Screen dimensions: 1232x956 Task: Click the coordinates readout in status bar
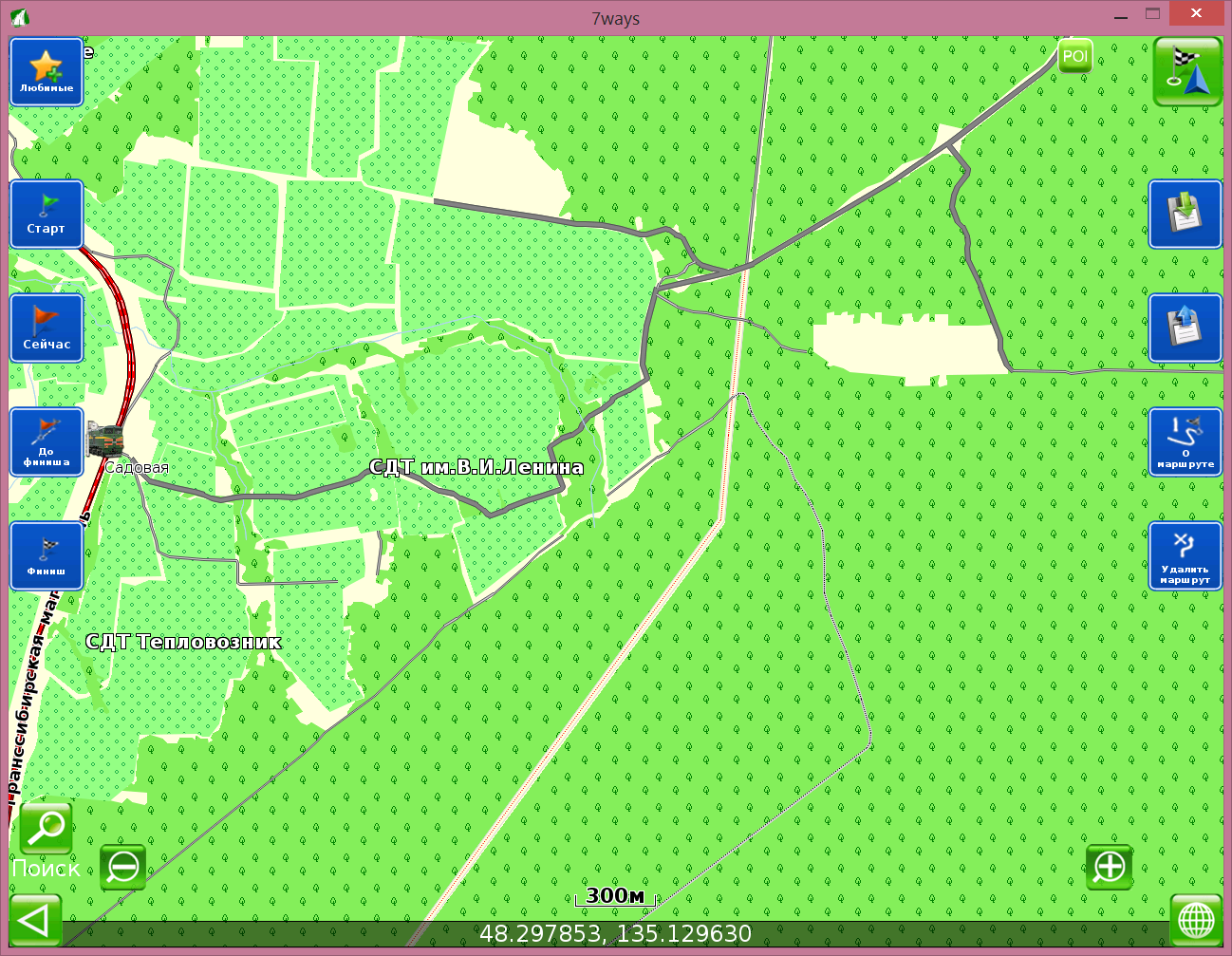click(615, 934)
